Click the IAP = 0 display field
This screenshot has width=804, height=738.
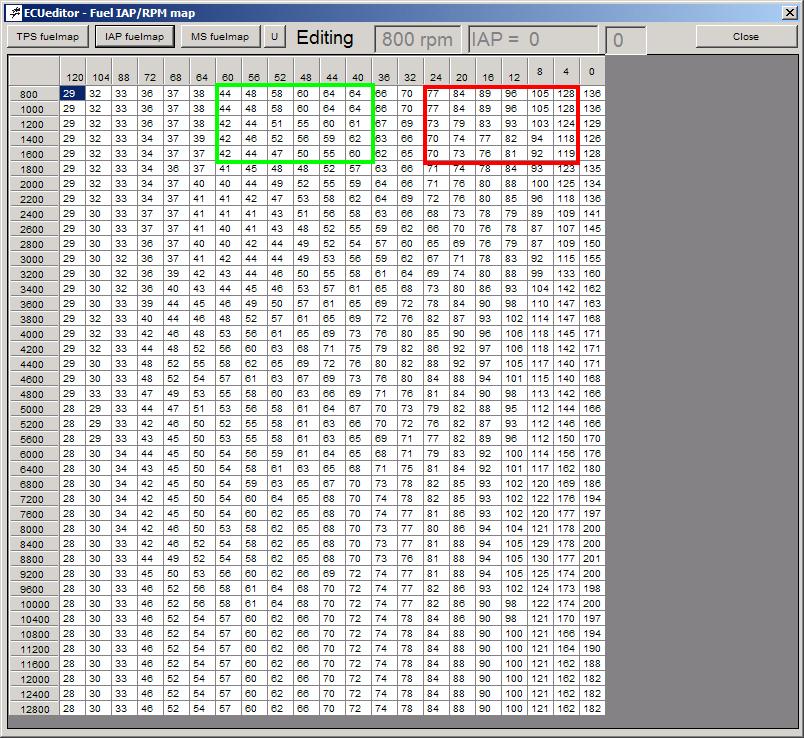(533, 39)
